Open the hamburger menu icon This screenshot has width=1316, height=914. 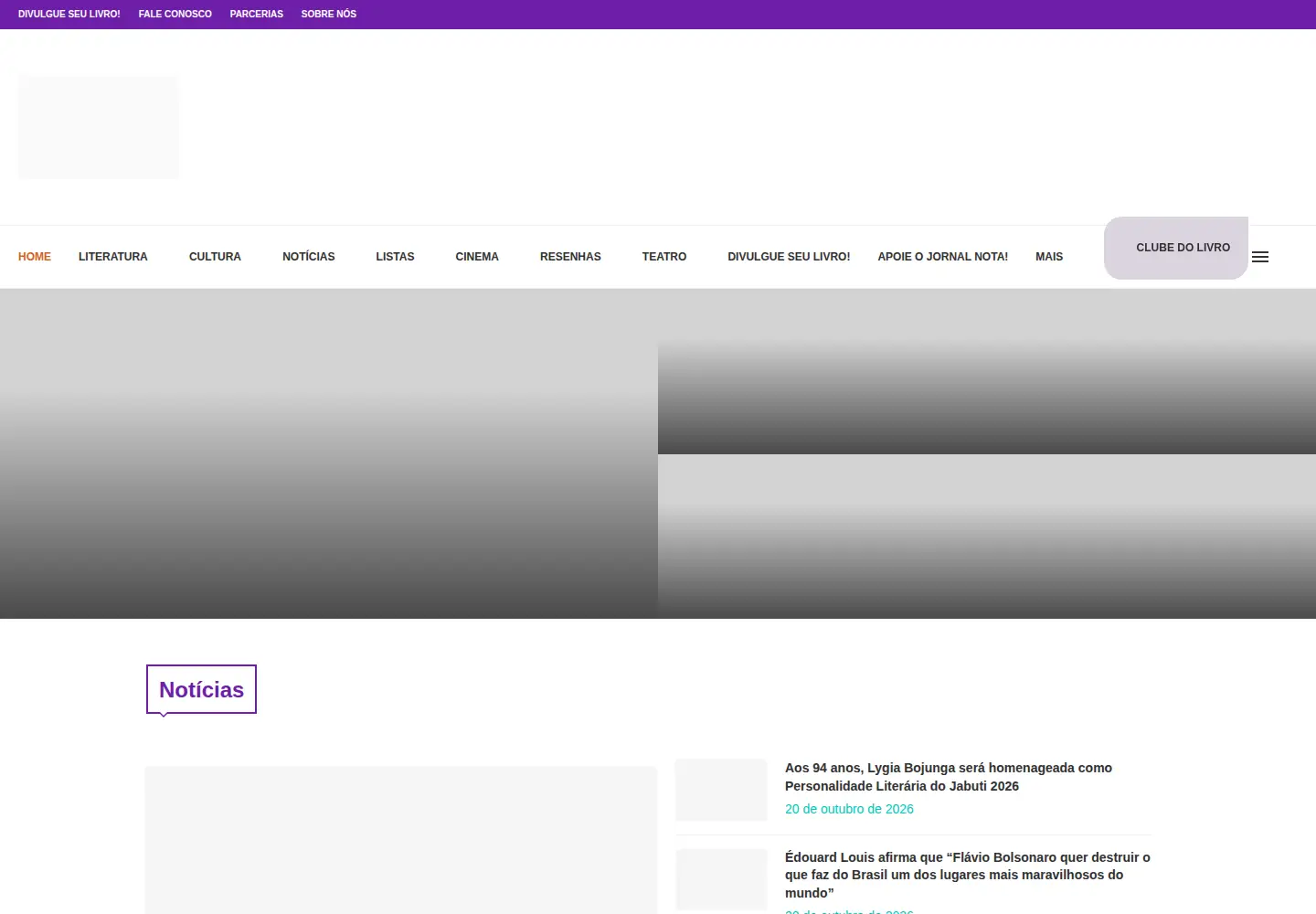click(1259, 257)
